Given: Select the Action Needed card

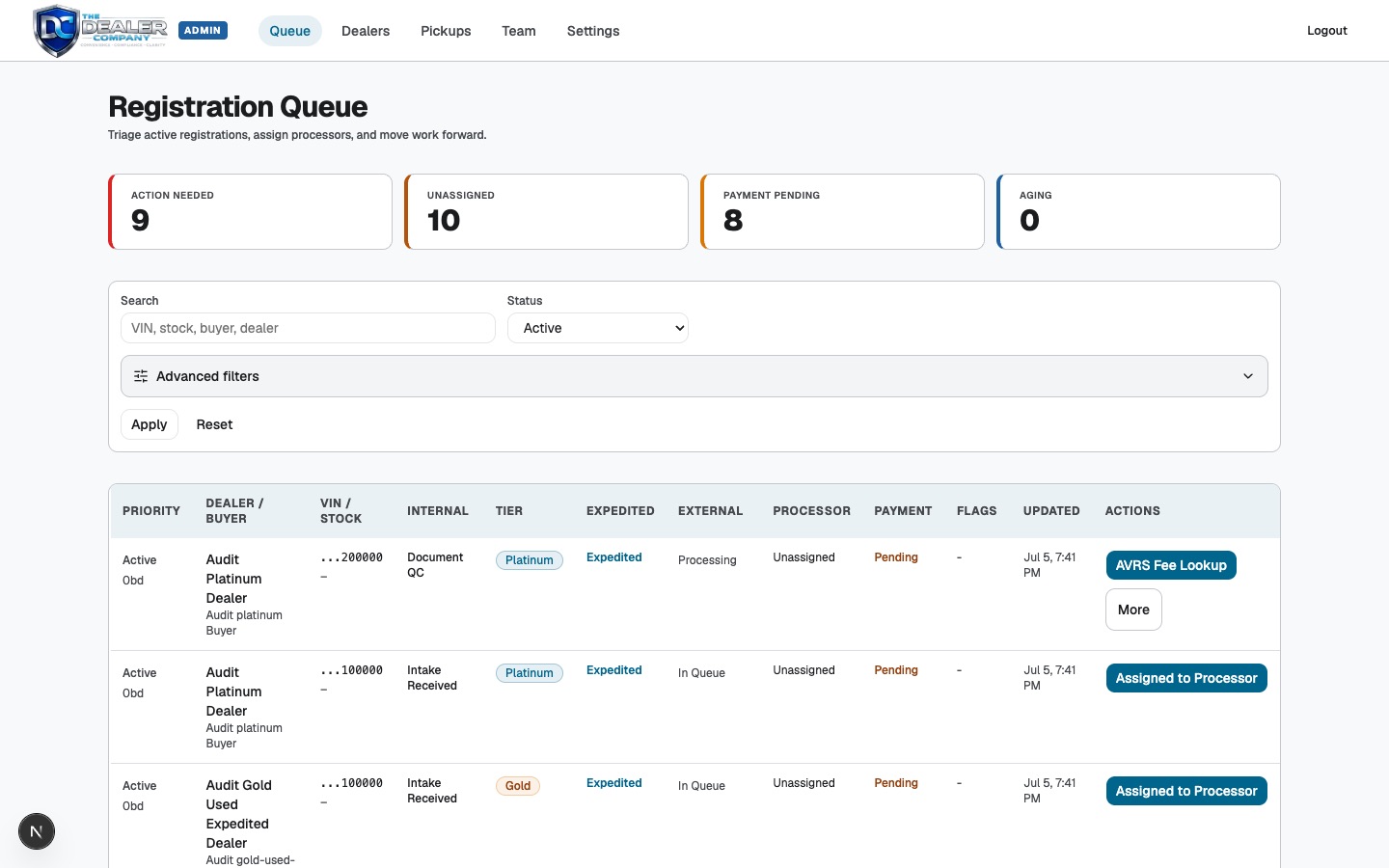Looking at the screenshot, I should tap(251, 212).
